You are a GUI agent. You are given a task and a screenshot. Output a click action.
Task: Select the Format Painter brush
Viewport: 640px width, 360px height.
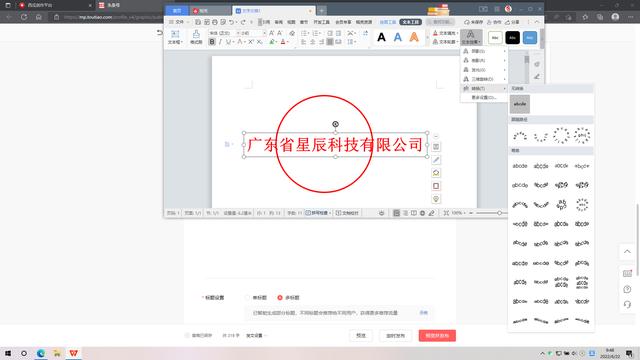pos(196,37)
